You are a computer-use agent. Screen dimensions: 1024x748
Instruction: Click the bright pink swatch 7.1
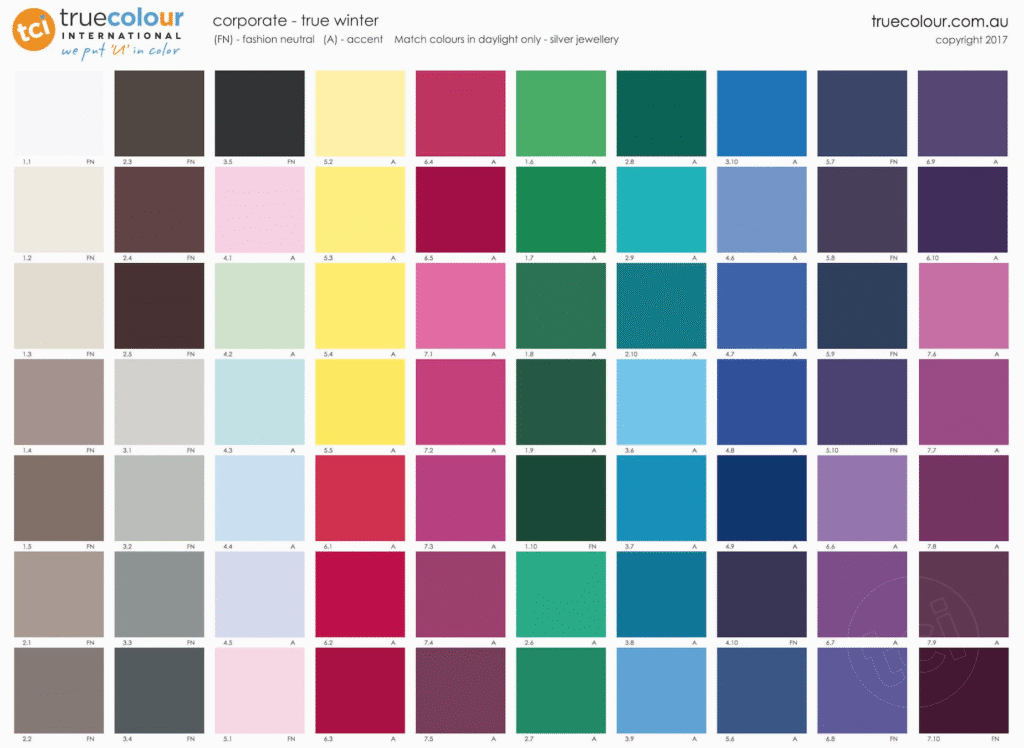460,305
